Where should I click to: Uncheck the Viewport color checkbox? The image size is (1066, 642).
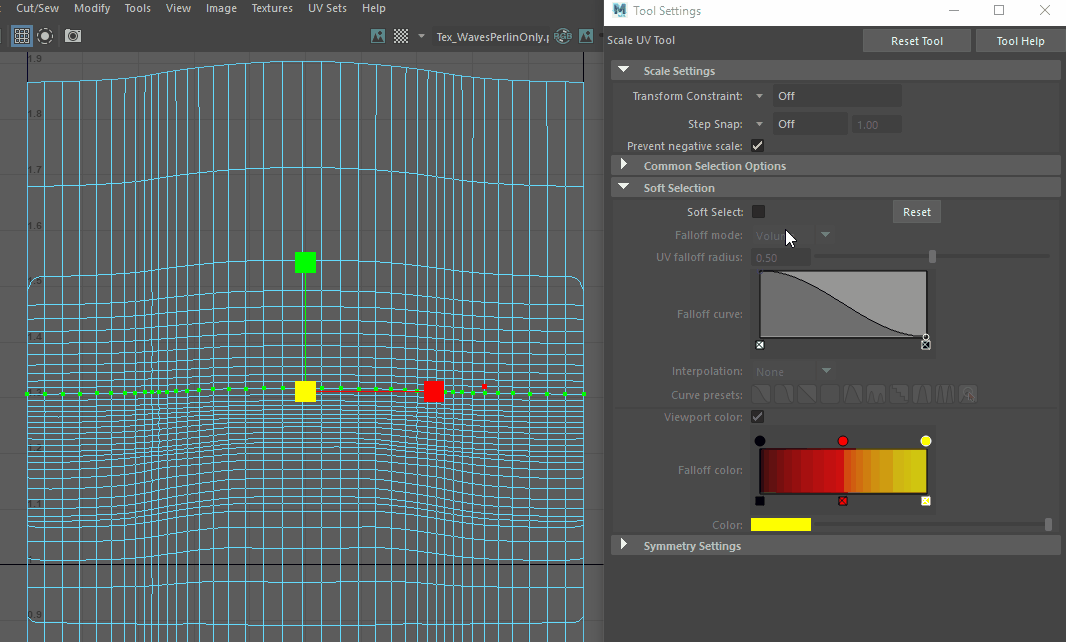click(x=758, y=417)
